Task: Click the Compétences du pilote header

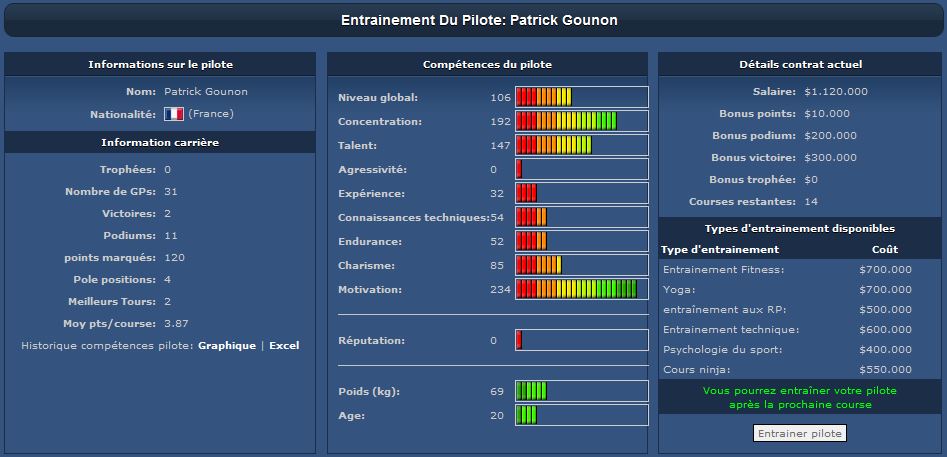Action: click(487, 64)
